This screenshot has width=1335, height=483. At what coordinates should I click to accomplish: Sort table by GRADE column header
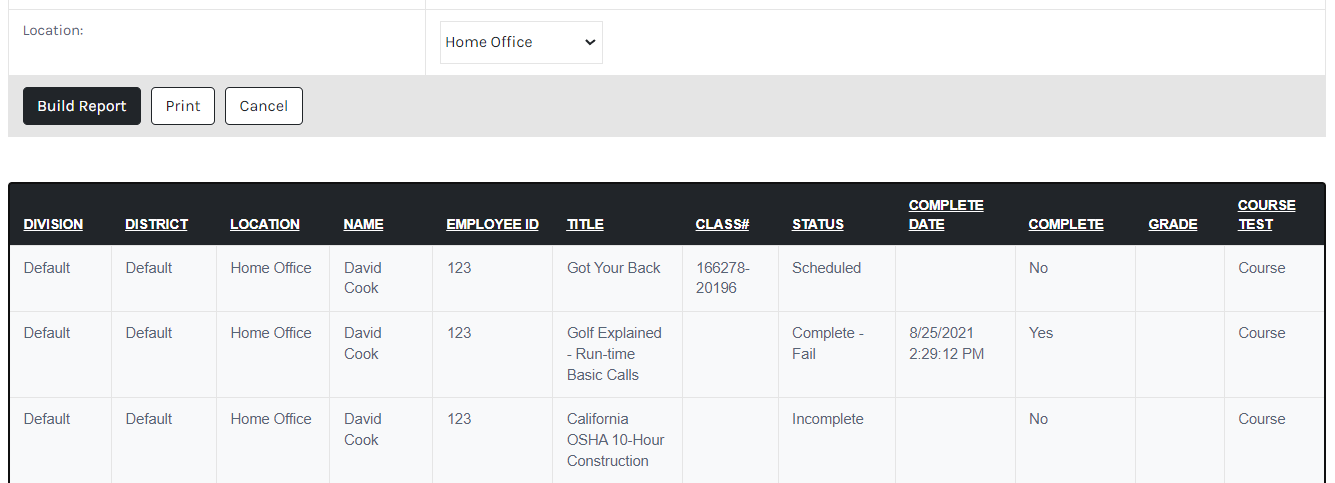click(1173, 224)
